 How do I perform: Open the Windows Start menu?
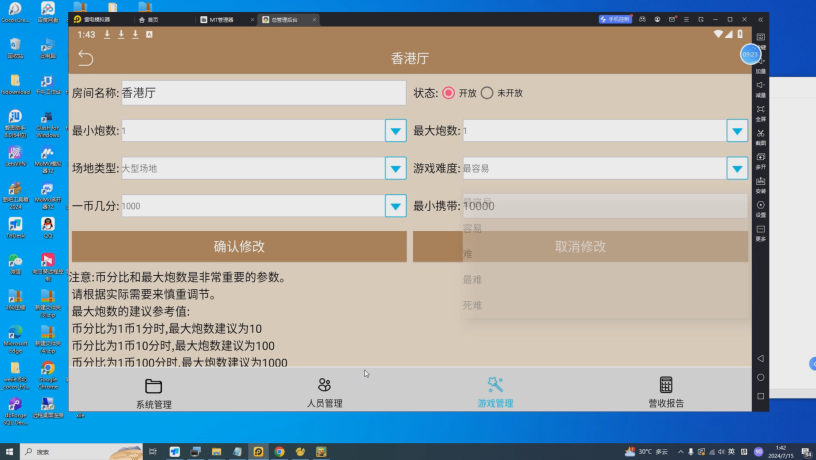click(9, 452)
